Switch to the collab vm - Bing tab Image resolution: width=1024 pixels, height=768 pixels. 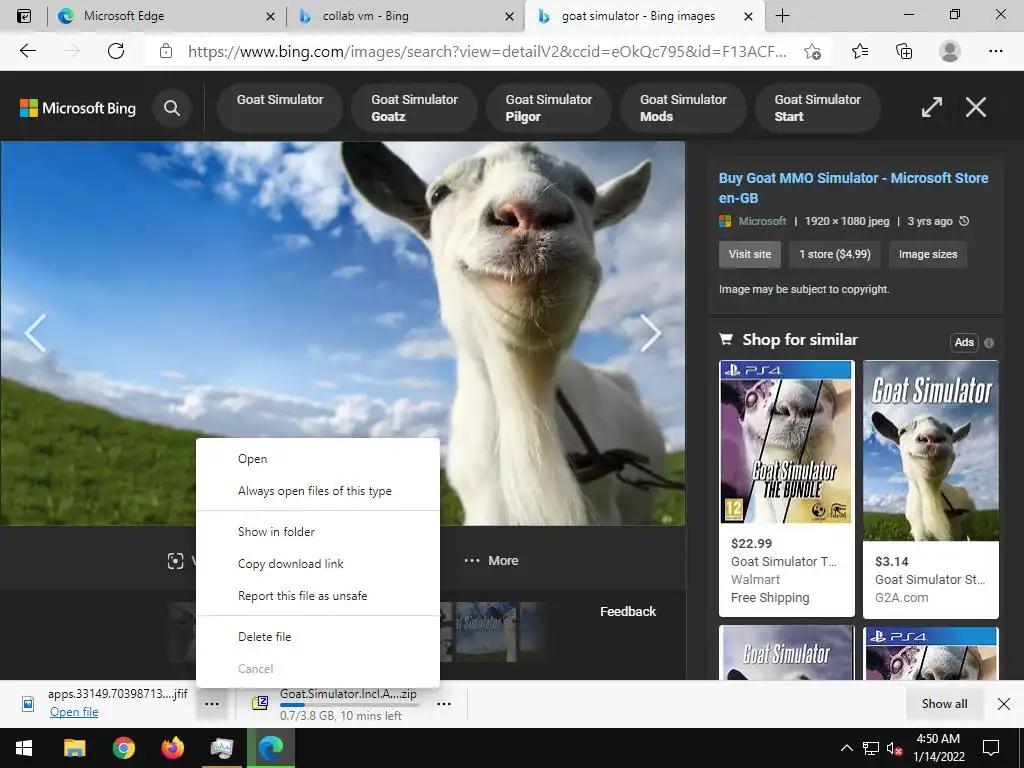[x=405, y=16]
